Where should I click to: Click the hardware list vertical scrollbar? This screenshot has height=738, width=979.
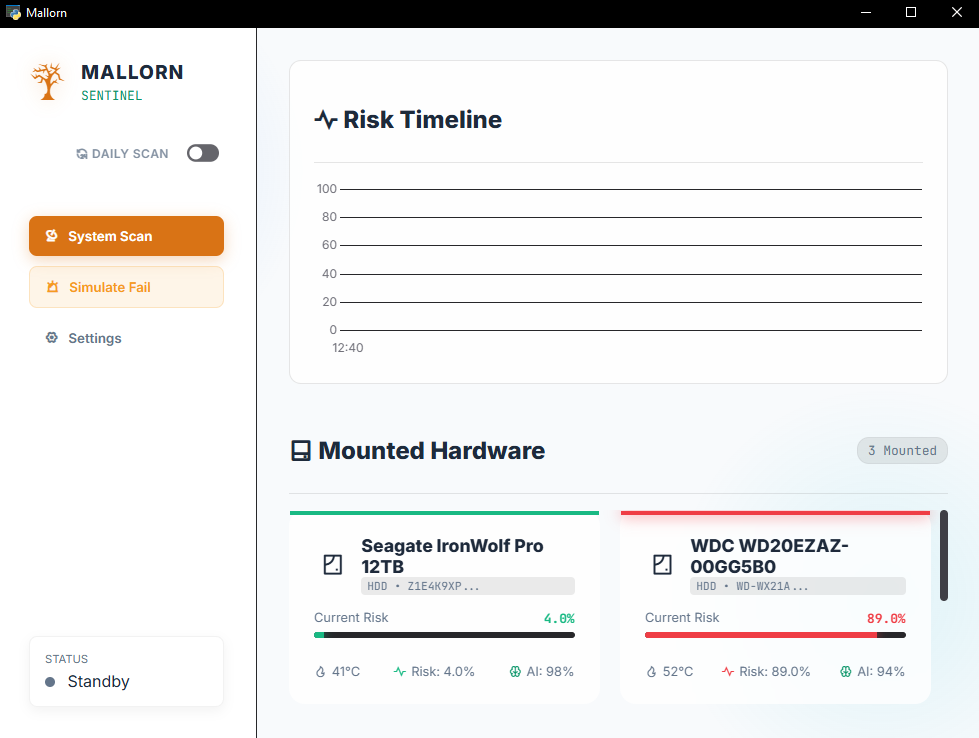(944, 555)
